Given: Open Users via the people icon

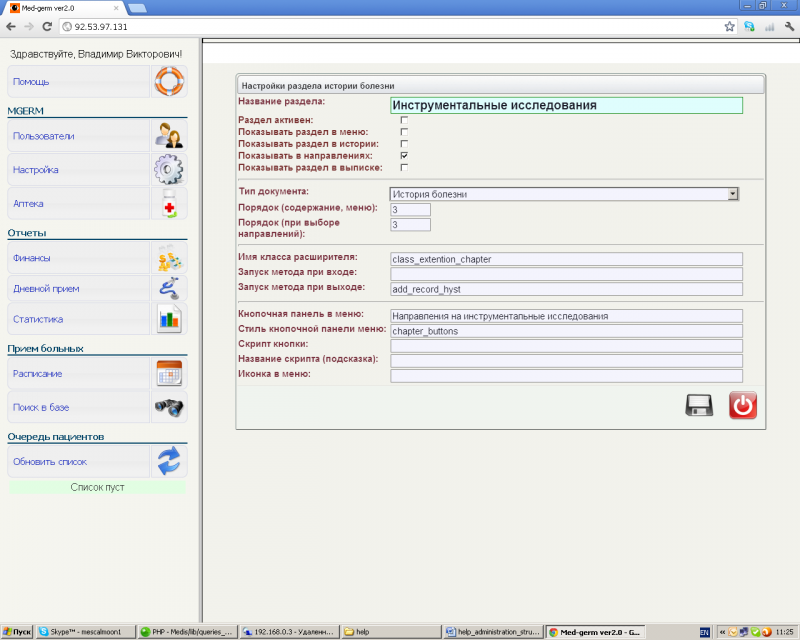Looking at the screenshot, I should tap(169, 136).
